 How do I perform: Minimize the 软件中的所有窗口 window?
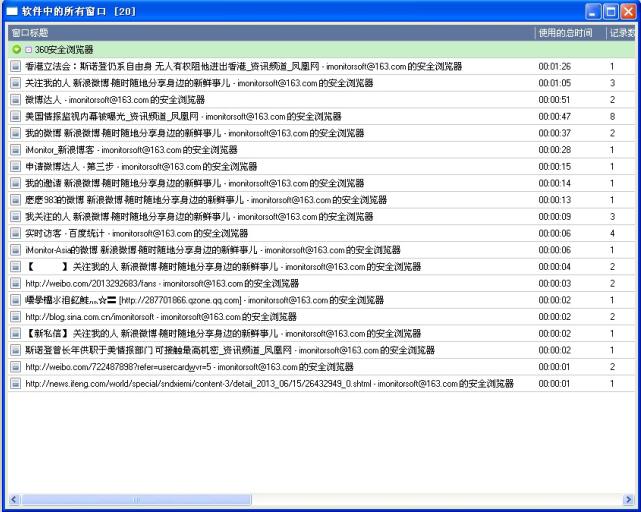point(593,11)
